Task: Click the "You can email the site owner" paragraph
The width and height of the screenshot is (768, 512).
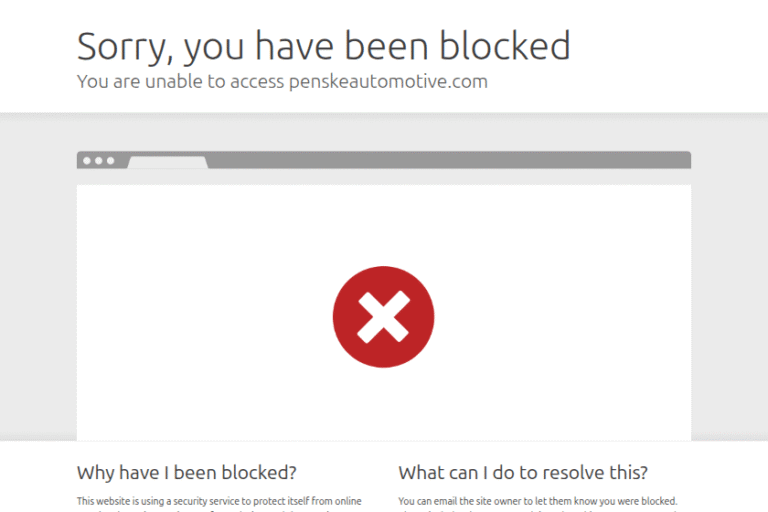Action: pos(537,501)
